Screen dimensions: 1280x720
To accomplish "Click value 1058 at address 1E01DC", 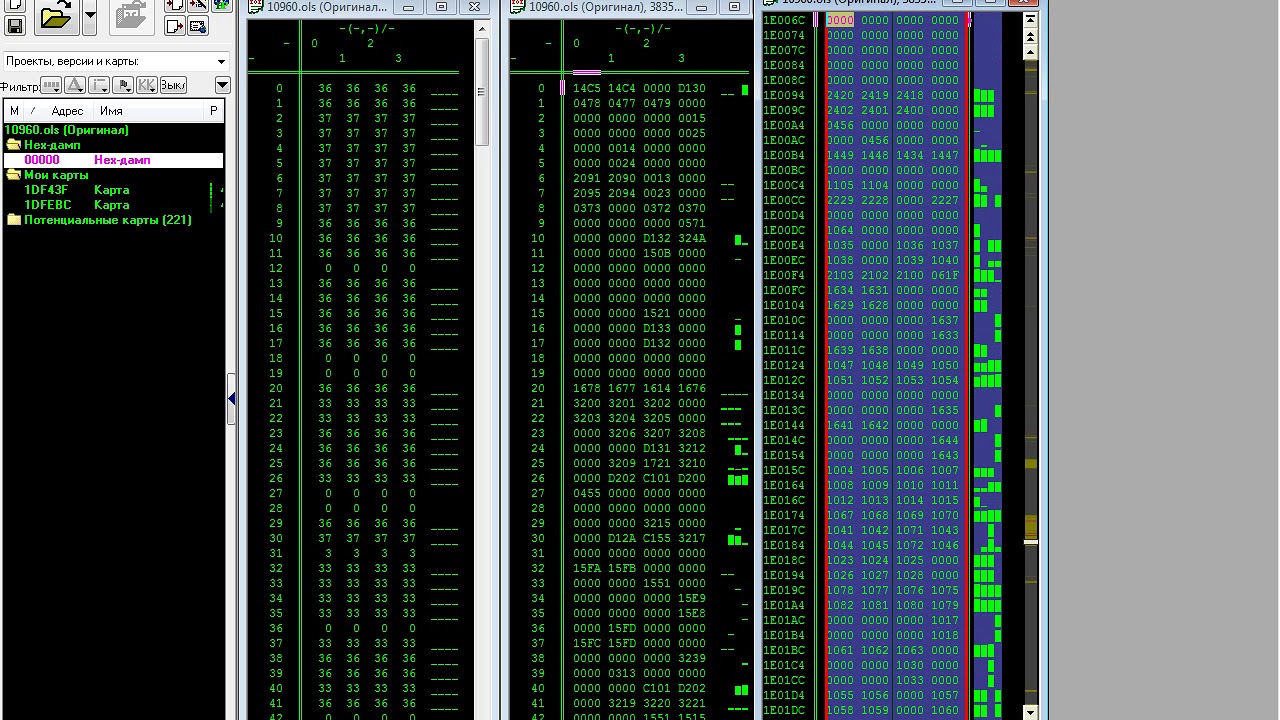I will tap(841, 710).
